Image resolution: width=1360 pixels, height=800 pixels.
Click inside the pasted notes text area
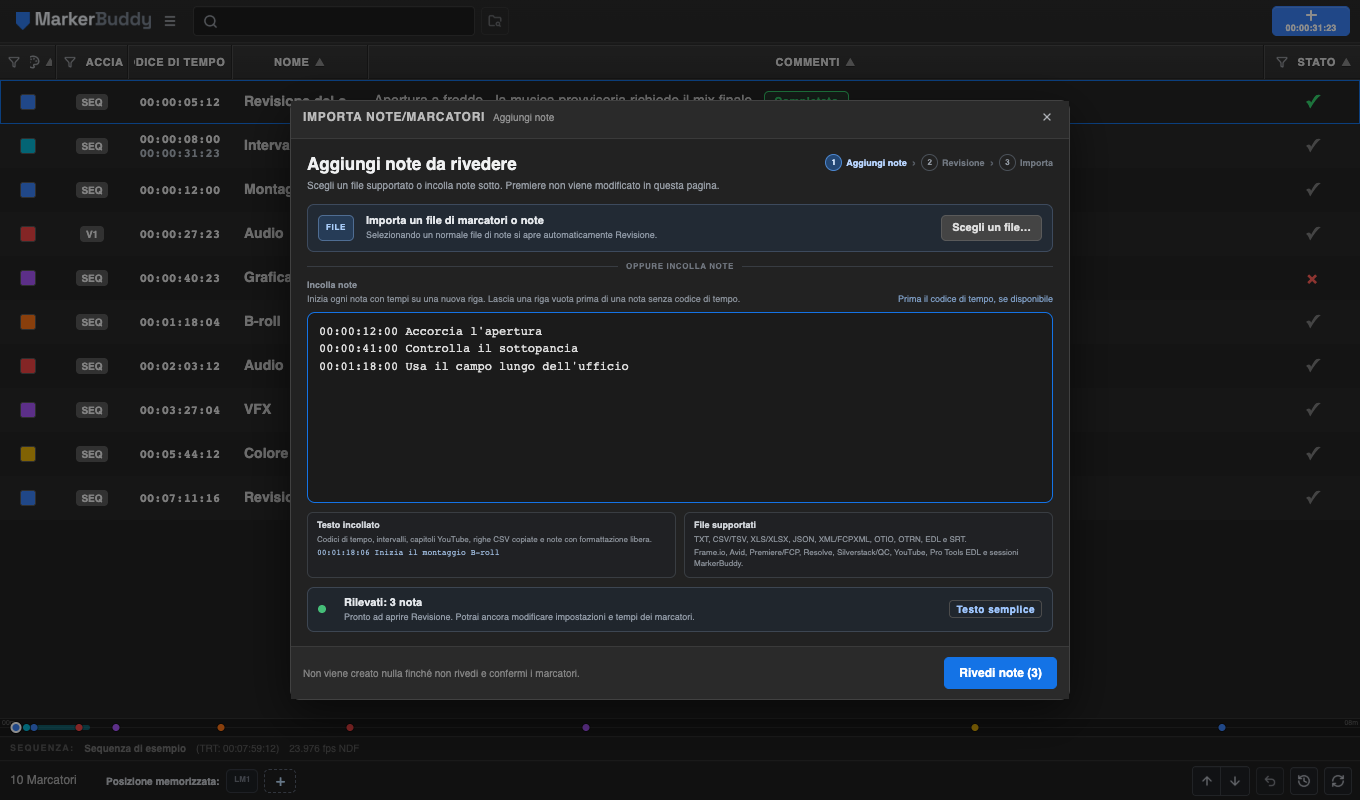[680, 407]
